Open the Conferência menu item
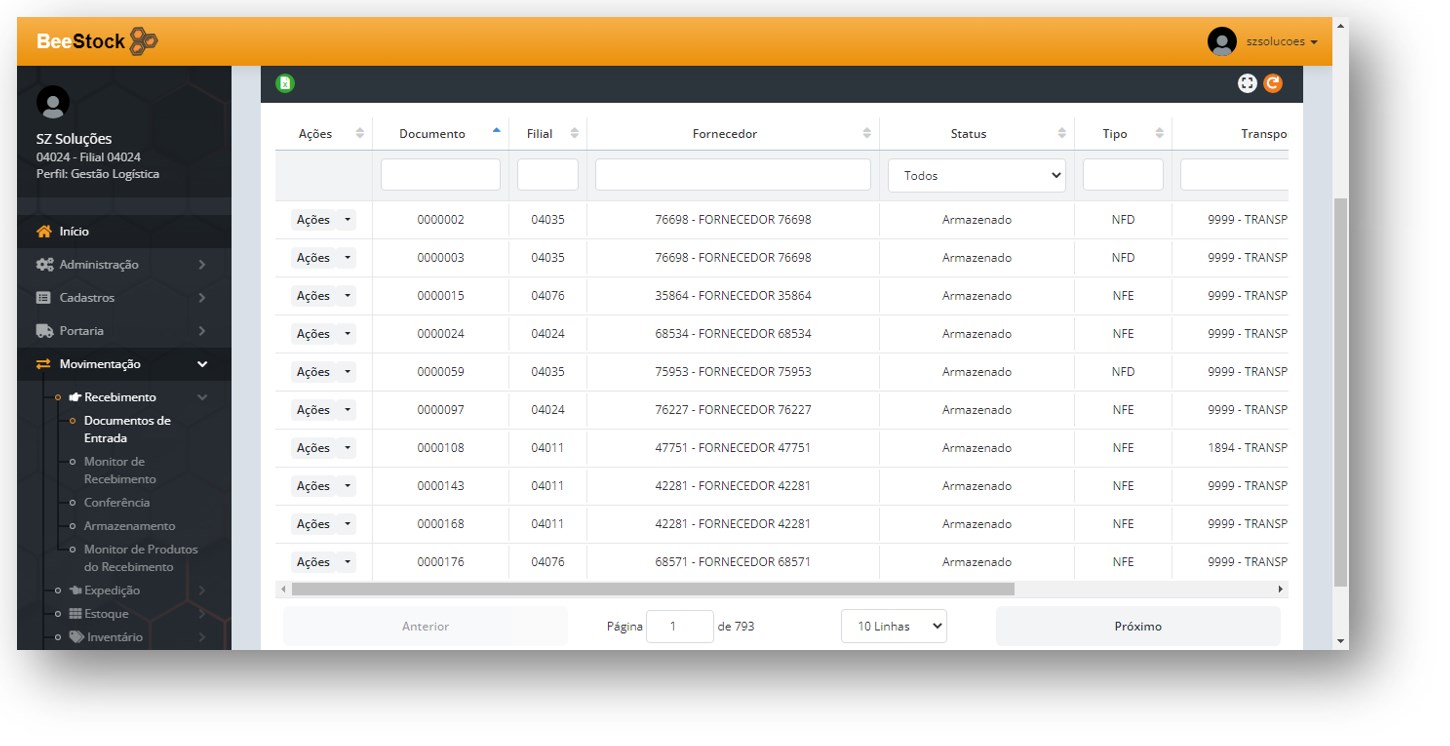Viewport: 1450px width, 746px height. [116, 503]
